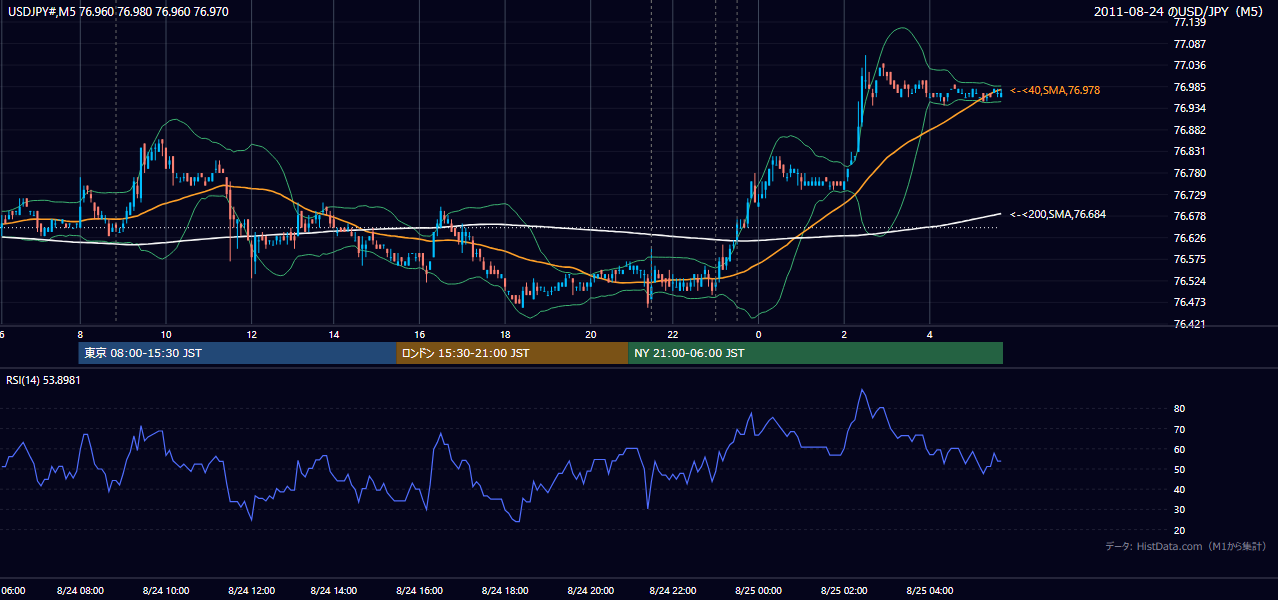The image size is (1278, 600).
Task: Click the 8/24 12:00 date label
Action: (251, 590)
